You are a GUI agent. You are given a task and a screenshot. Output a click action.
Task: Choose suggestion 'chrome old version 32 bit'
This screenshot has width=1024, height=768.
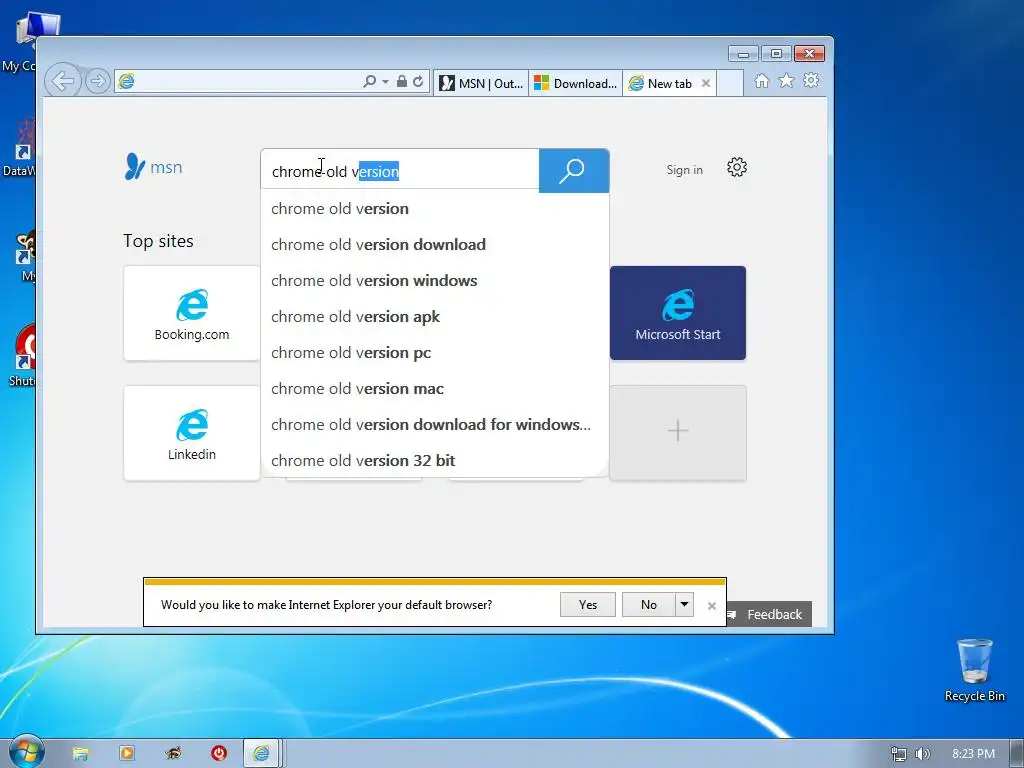click(435, 460)
